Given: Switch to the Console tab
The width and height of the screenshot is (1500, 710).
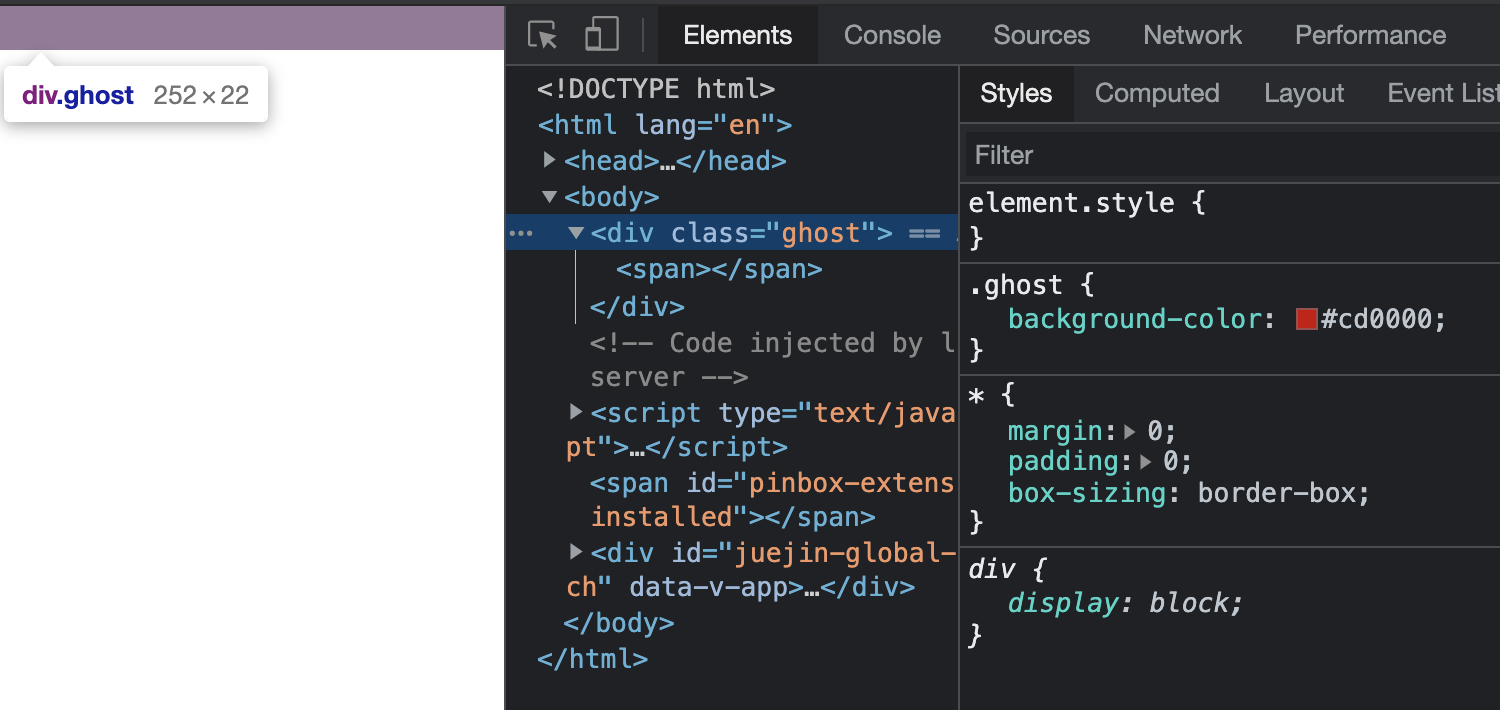Looking at the screenshot, I should tap(892, 35).
